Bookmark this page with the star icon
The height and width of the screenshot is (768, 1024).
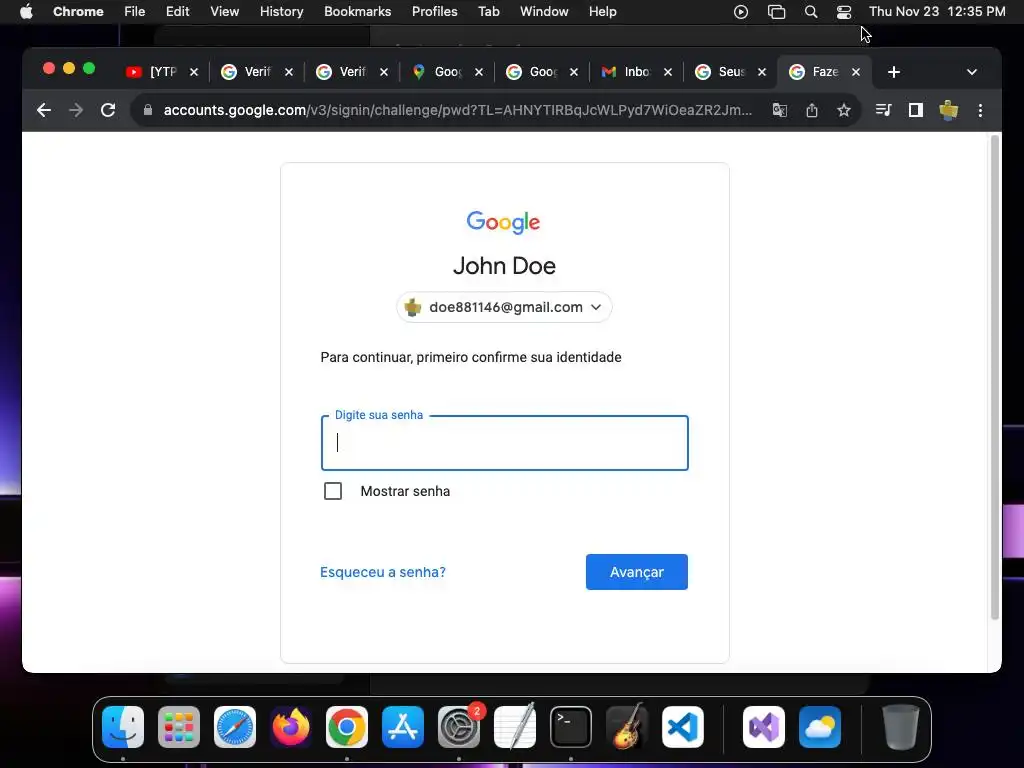(844, 110)
